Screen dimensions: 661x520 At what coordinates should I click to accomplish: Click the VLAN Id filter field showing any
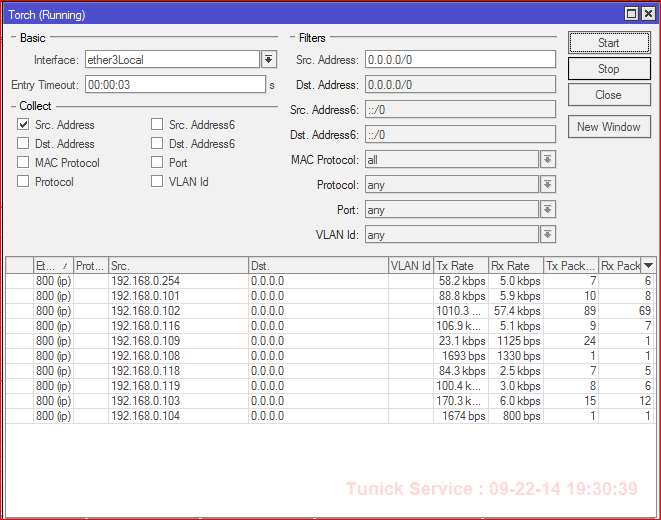pyautogui.click(x=452, y=234)
